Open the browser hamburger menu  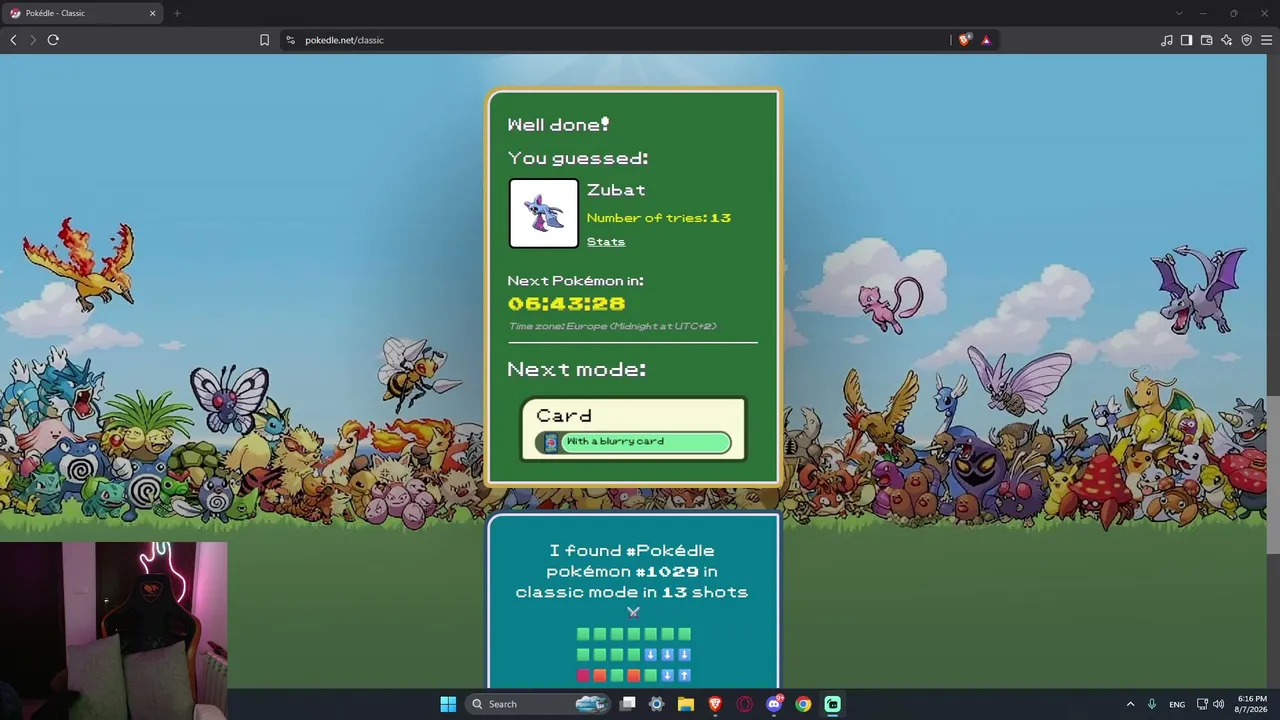tap(1266, 40)
